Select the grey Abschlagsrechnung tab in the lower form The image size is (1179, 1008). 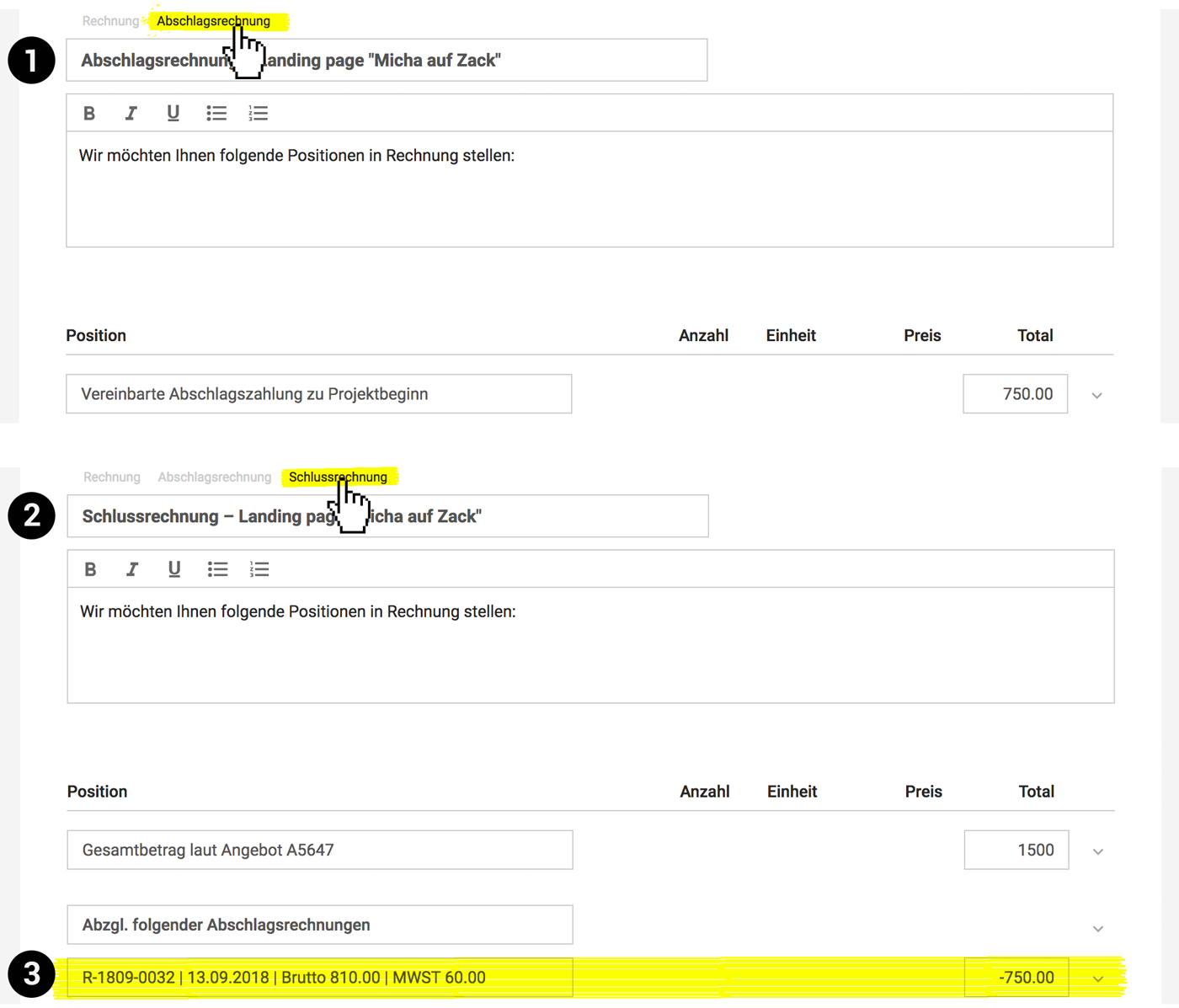215,477
